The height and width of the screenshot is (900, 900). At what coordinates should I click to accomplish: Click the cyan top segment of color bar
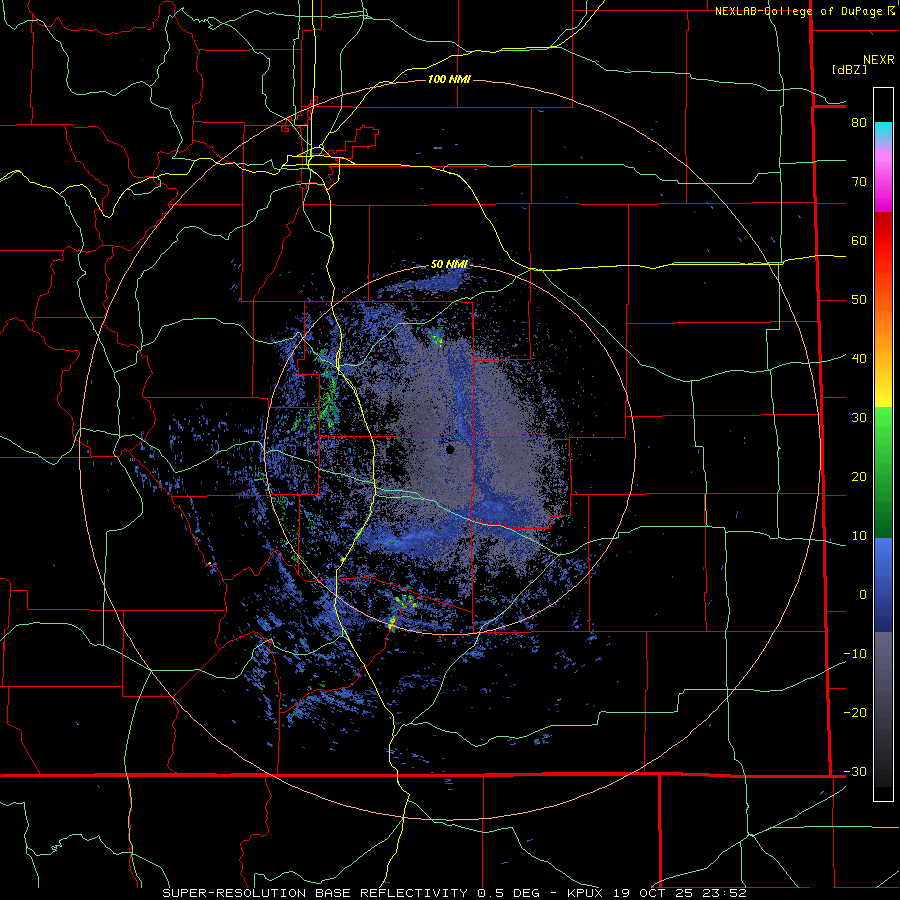coord(883,130)
